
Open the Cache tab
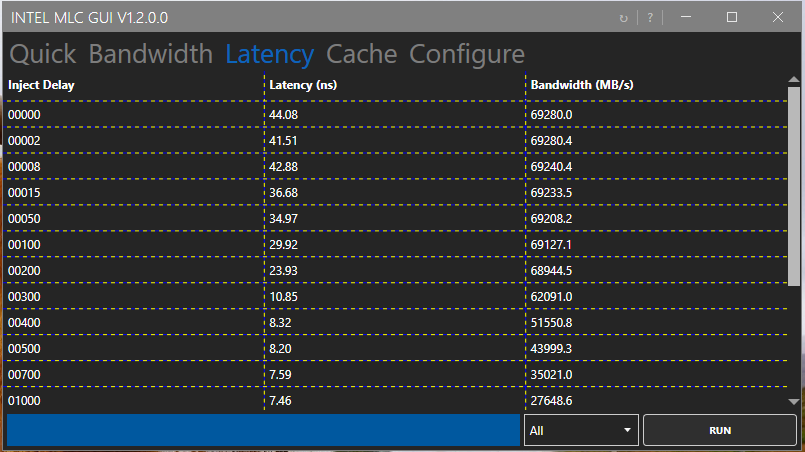361,54
